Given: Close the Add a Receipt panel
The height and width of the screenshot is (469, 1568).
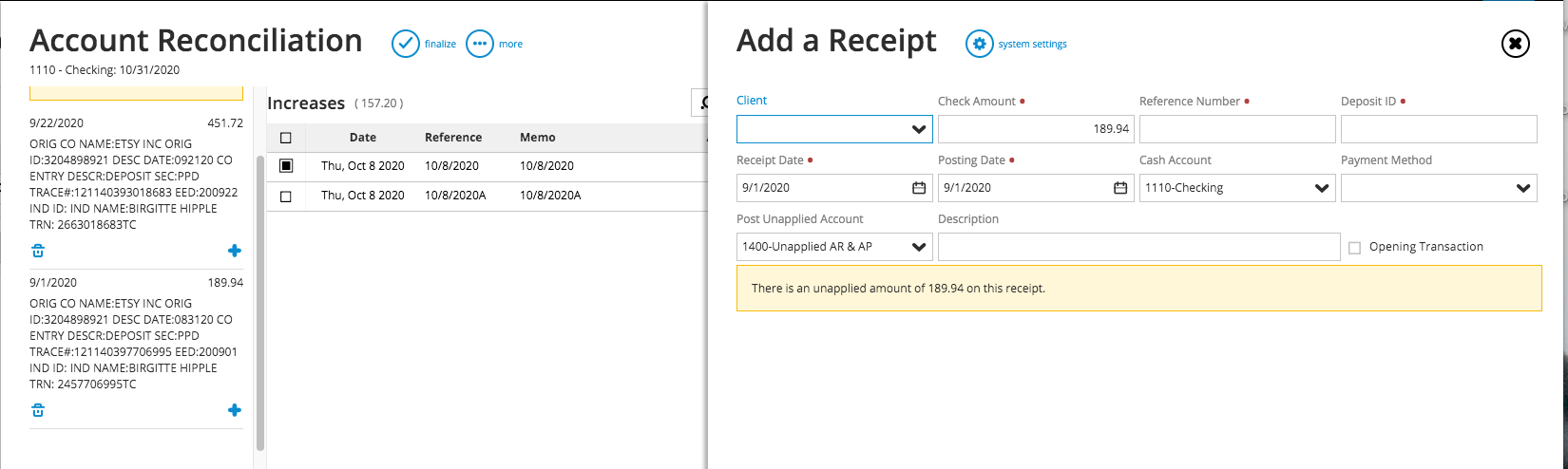Looking at the screenshot, I should coord(1516,44).
